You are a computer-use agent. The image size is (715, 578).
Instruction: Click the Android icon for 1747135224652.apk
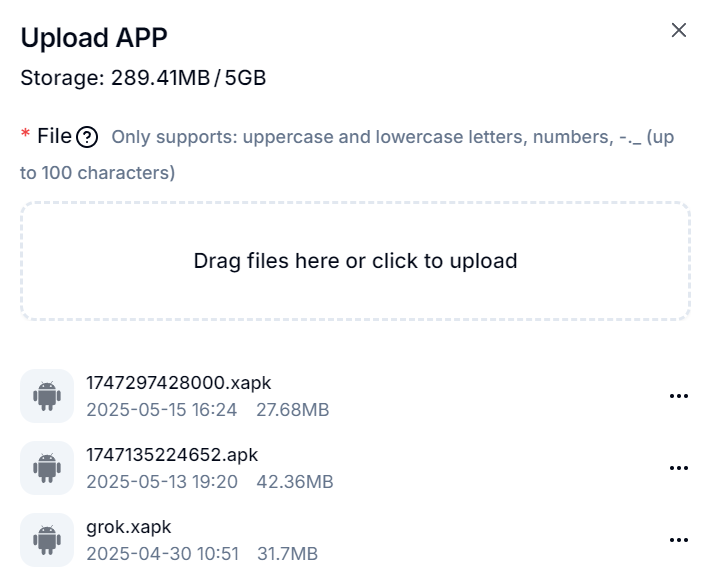coord(47,468)
